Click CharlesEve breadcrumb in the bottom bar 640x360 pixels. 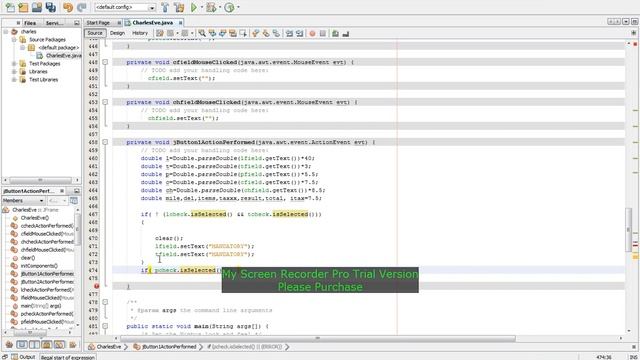click(105, 347)
